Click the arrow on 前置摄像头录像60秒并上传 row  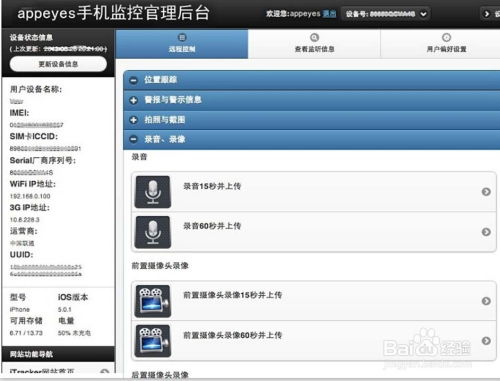[486, 341]
